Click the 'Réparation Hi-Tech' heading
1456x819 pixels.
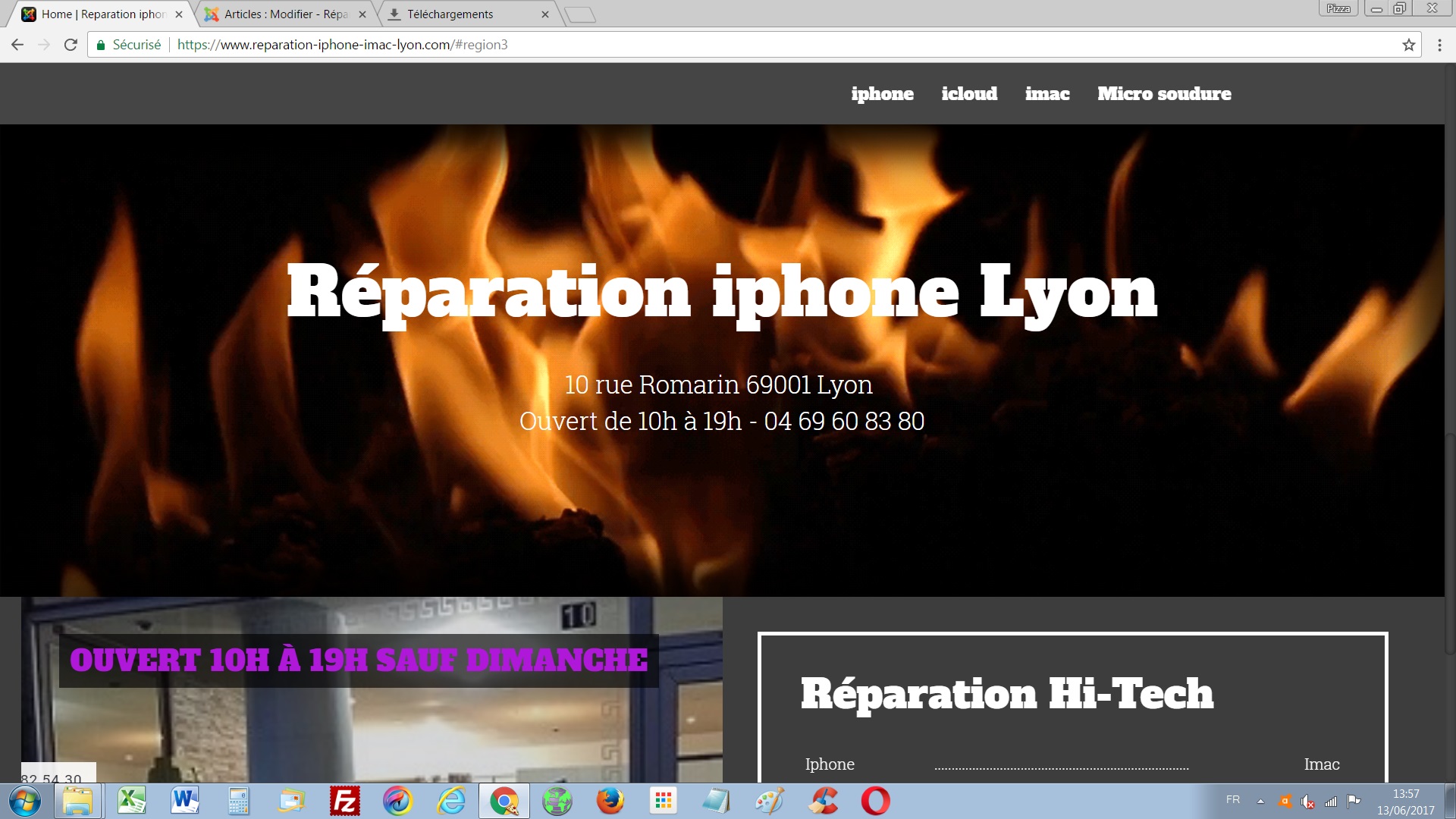1007,695
